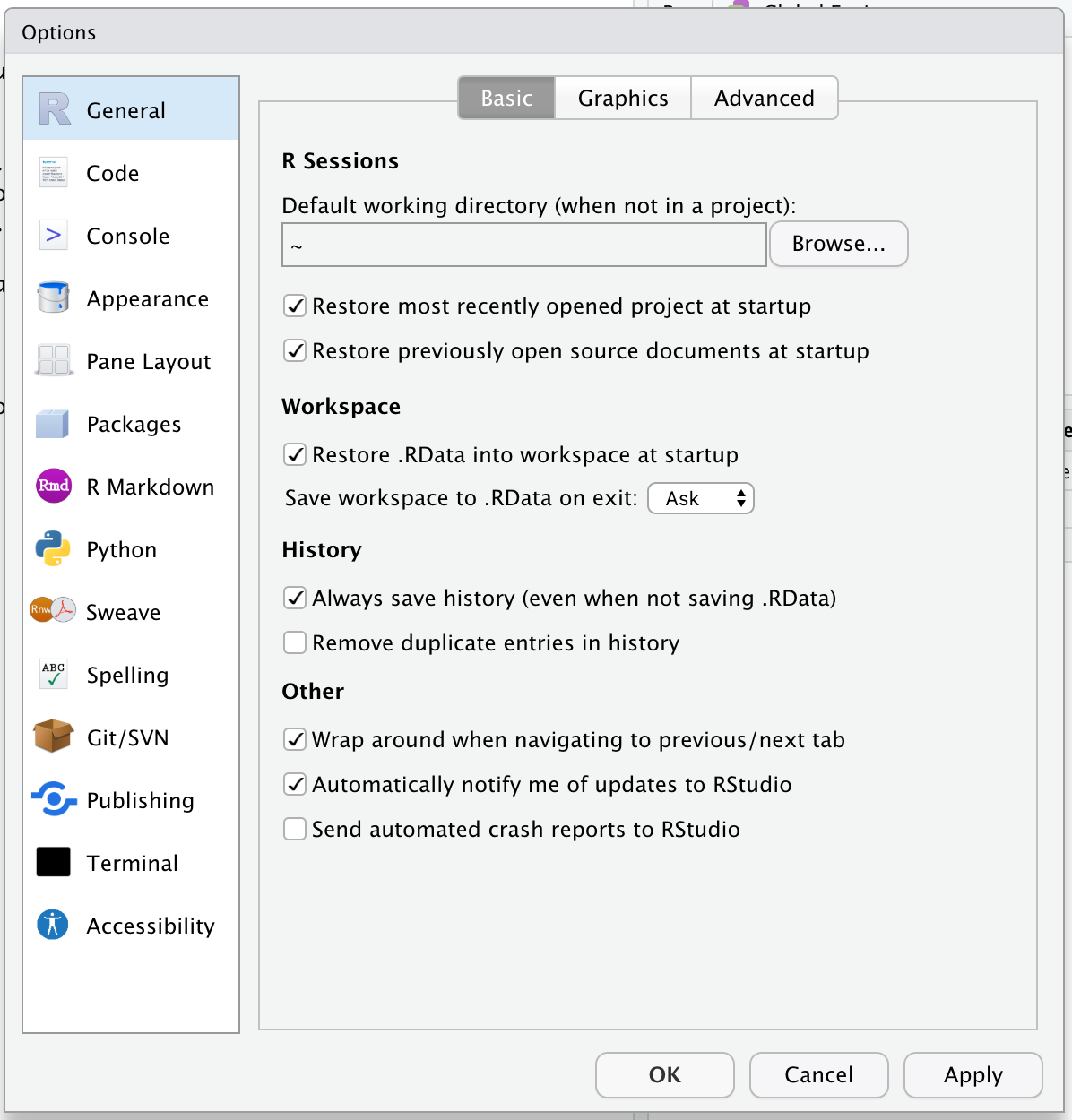Enable Send automated crash reports

click(x=295, y=829)
